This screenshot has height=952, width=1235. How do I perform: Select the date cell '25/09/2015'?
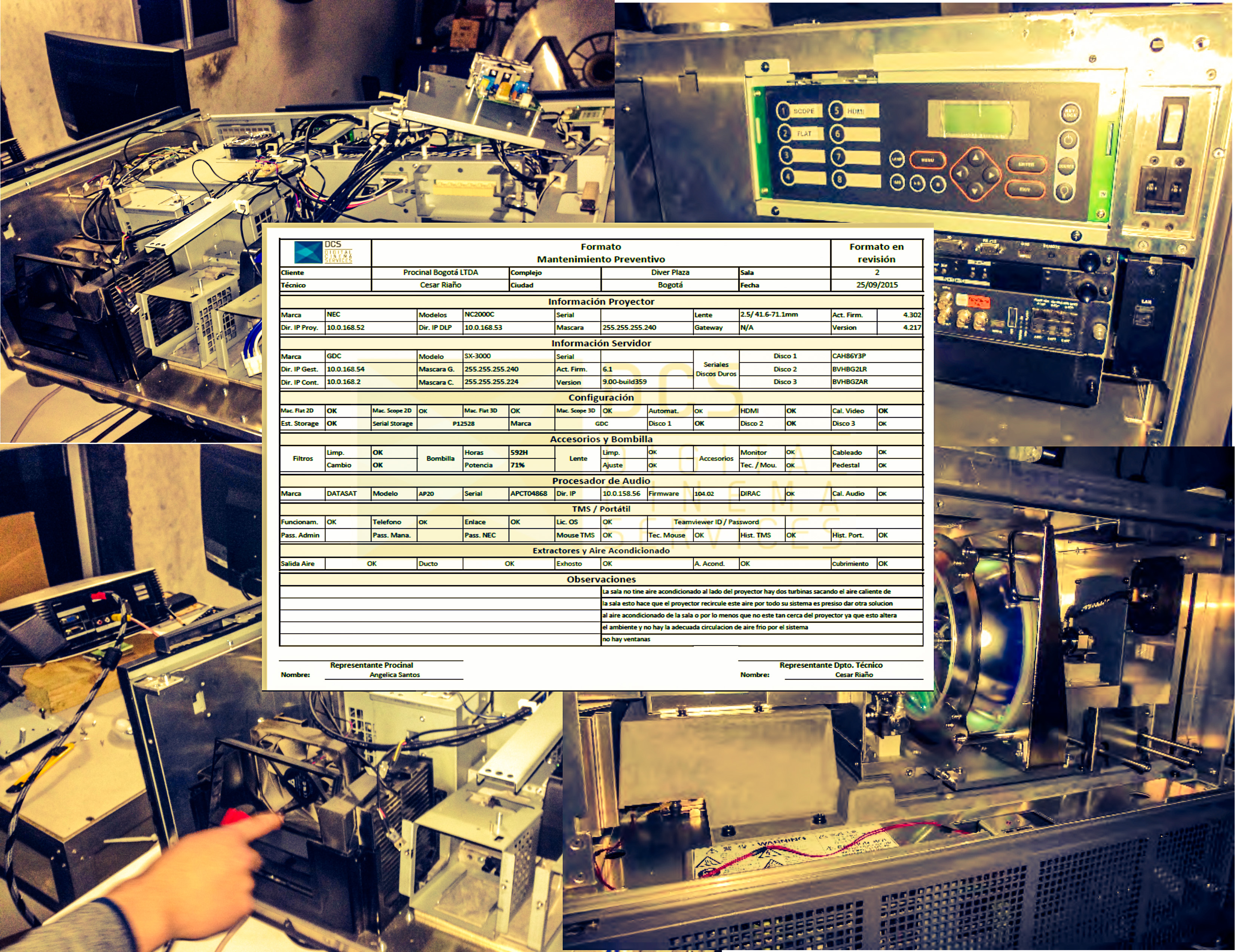click(877, 285)
